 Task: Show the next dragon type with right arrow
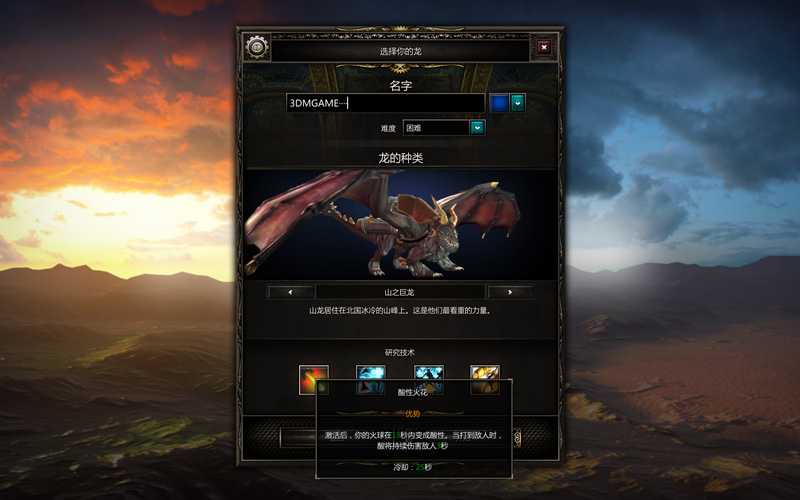pyautogui.click(x=510, y=292)
